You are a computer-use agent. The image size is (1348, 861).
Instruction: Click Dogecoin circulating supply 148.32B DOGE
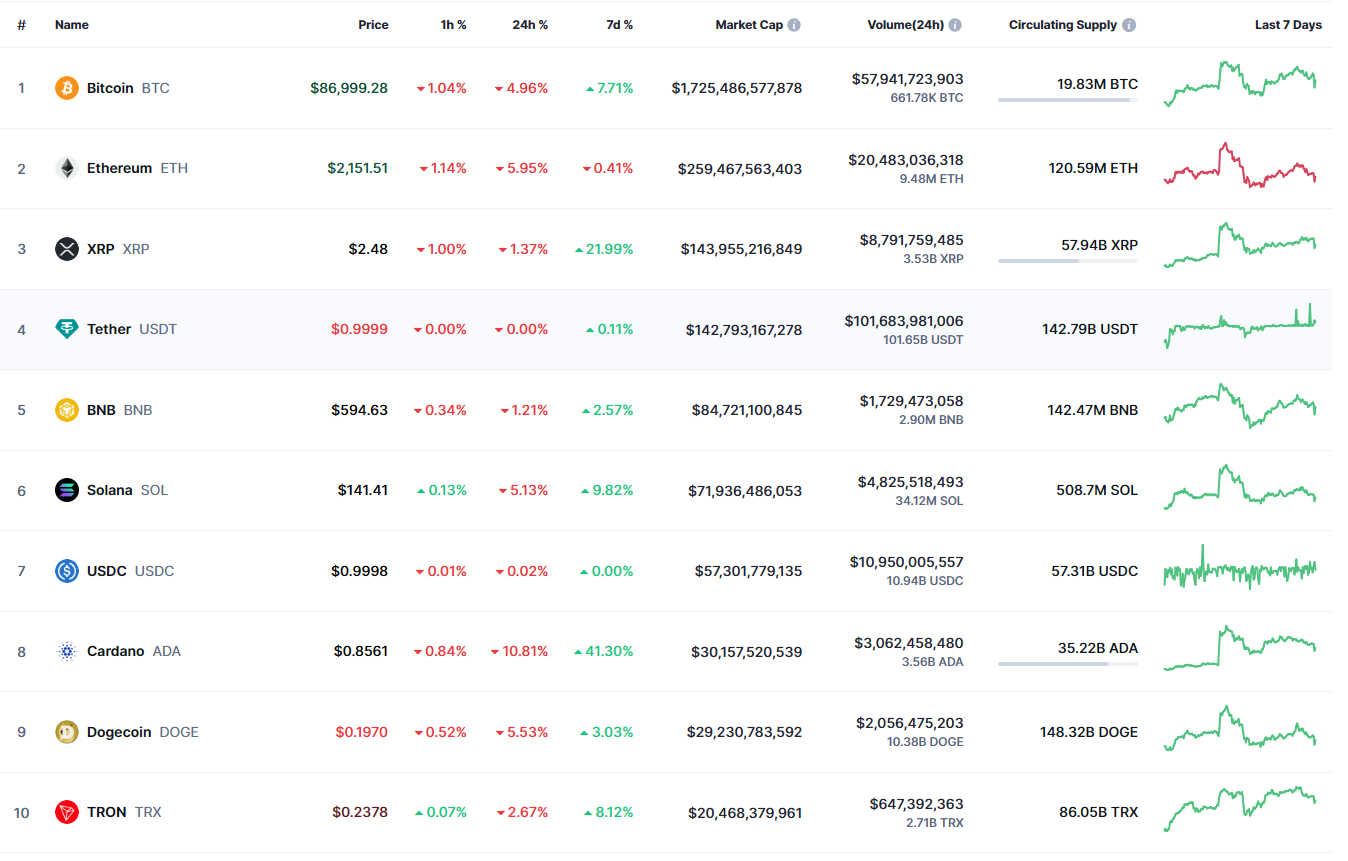tap(1089, 732)
